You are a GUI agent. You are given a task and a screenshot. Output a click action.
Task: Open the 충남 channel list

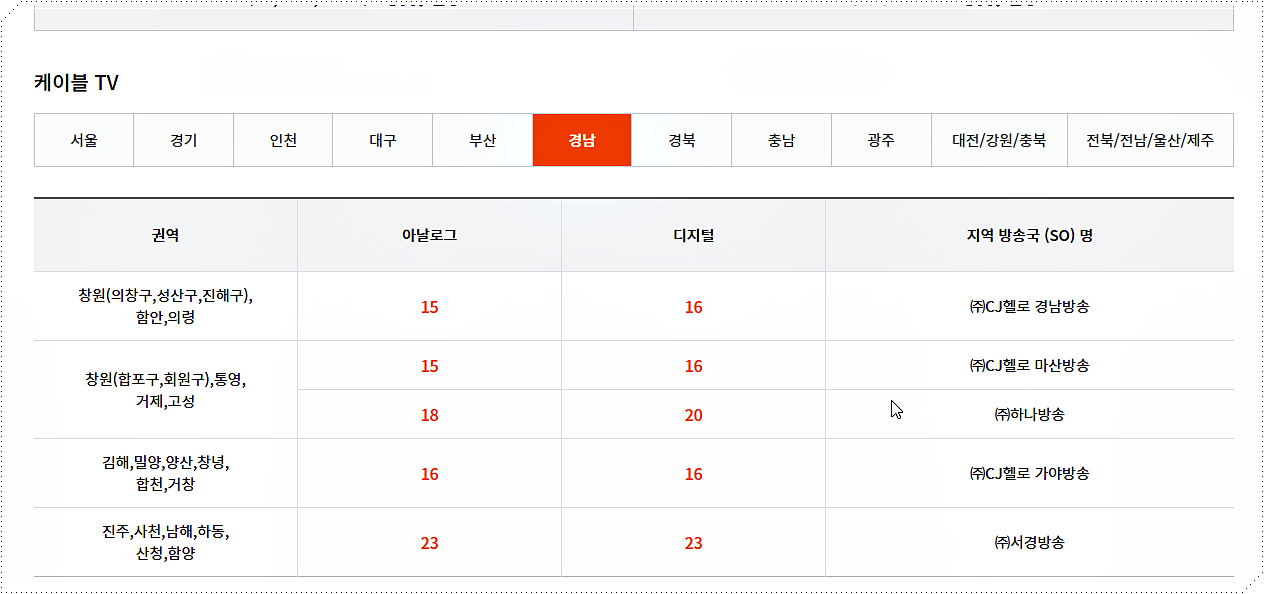click(x=781, y=140)
